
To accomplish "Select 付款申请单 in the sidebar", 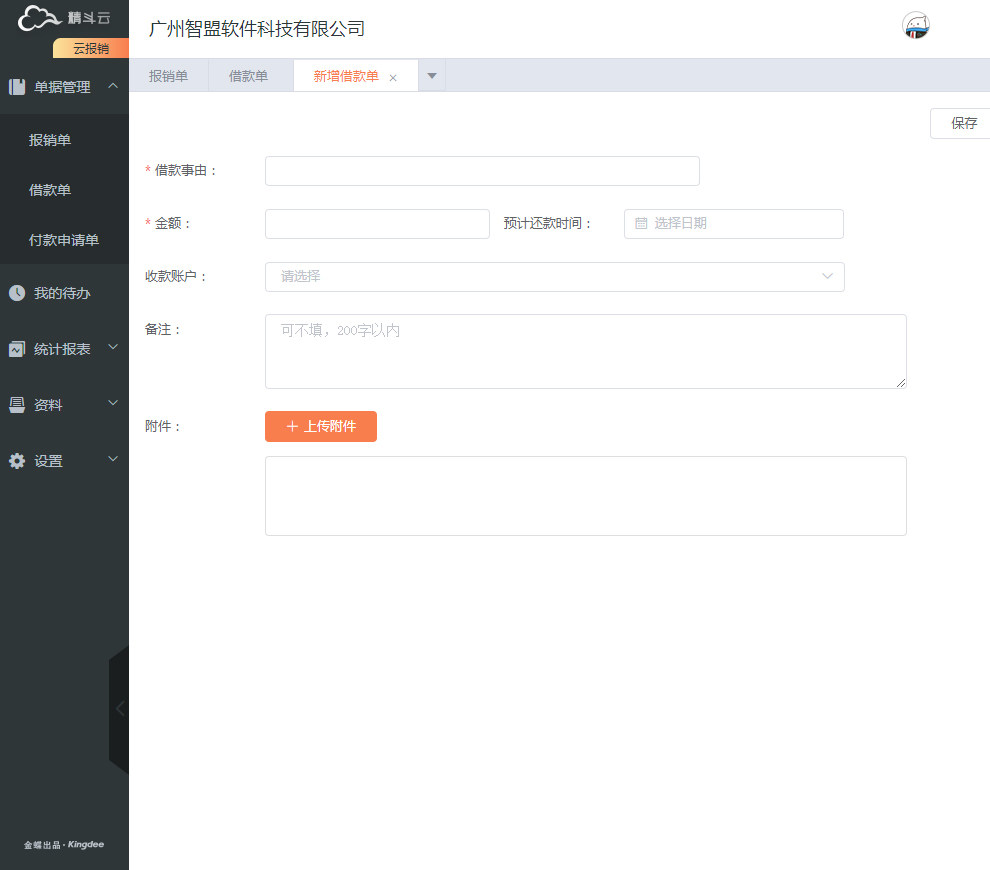I will coord(64,240).
